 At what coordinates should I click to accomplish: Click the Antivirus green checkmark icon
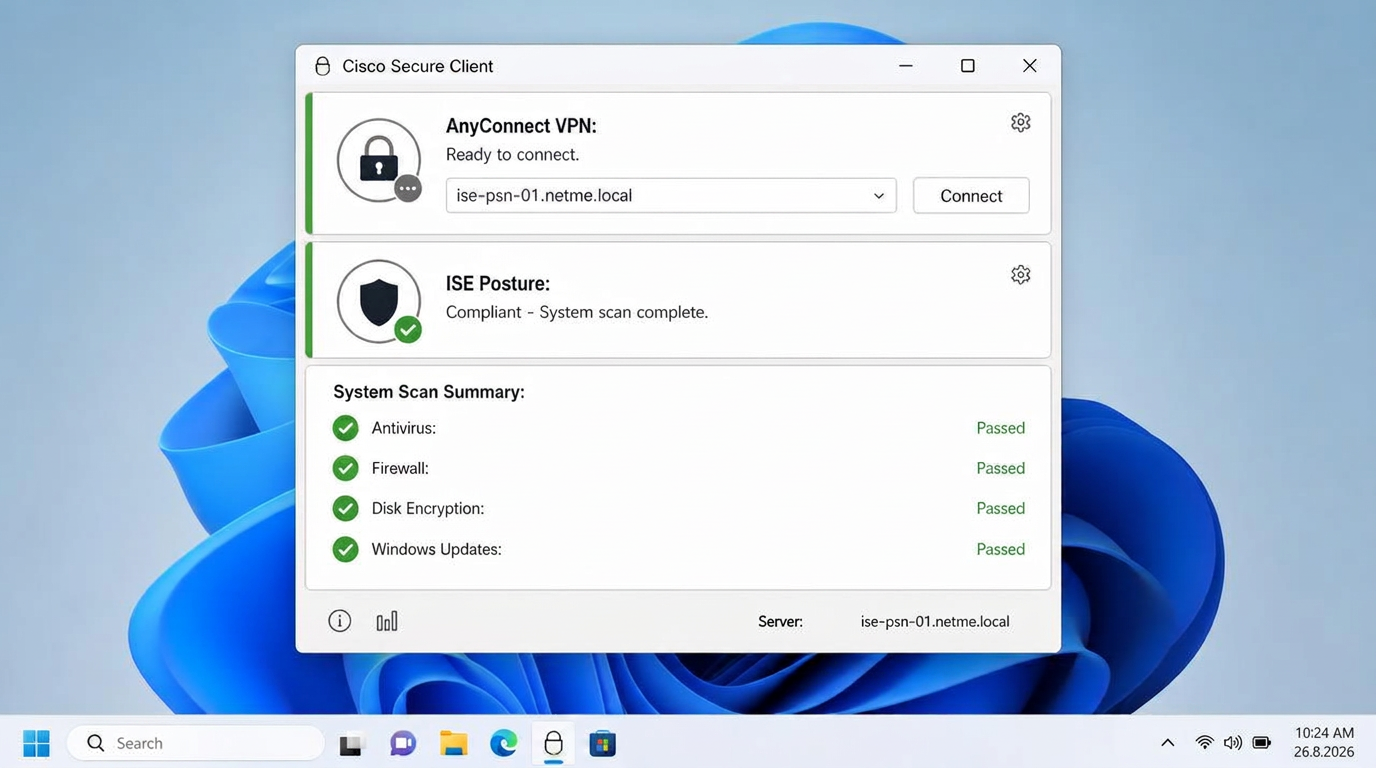click(345, 428)
